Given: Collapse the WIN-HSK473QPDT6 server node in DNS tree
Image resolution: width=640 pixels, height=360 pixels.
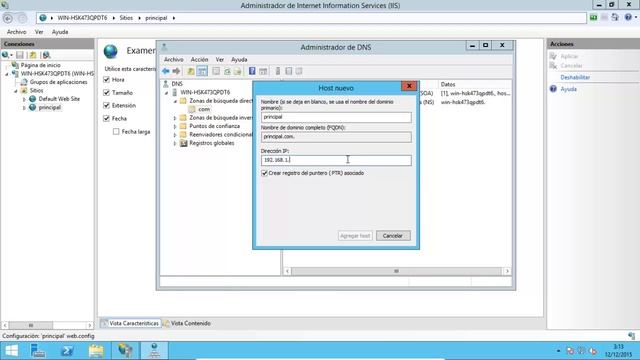Looking at the screenshot, I should click(x=167, y=93).
